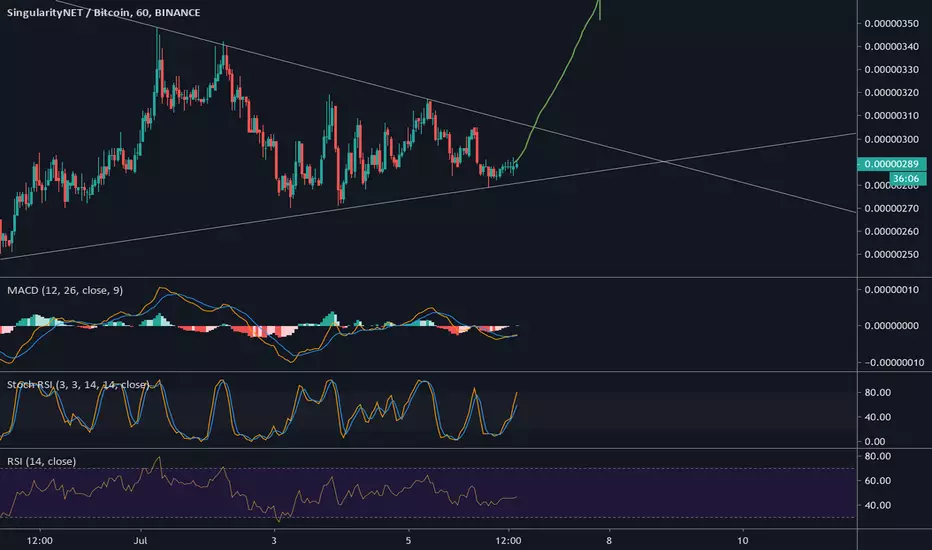Click the SingularityNET / Bitcoin chart title
Screen dimensions: 932x550
pos(103,12)
